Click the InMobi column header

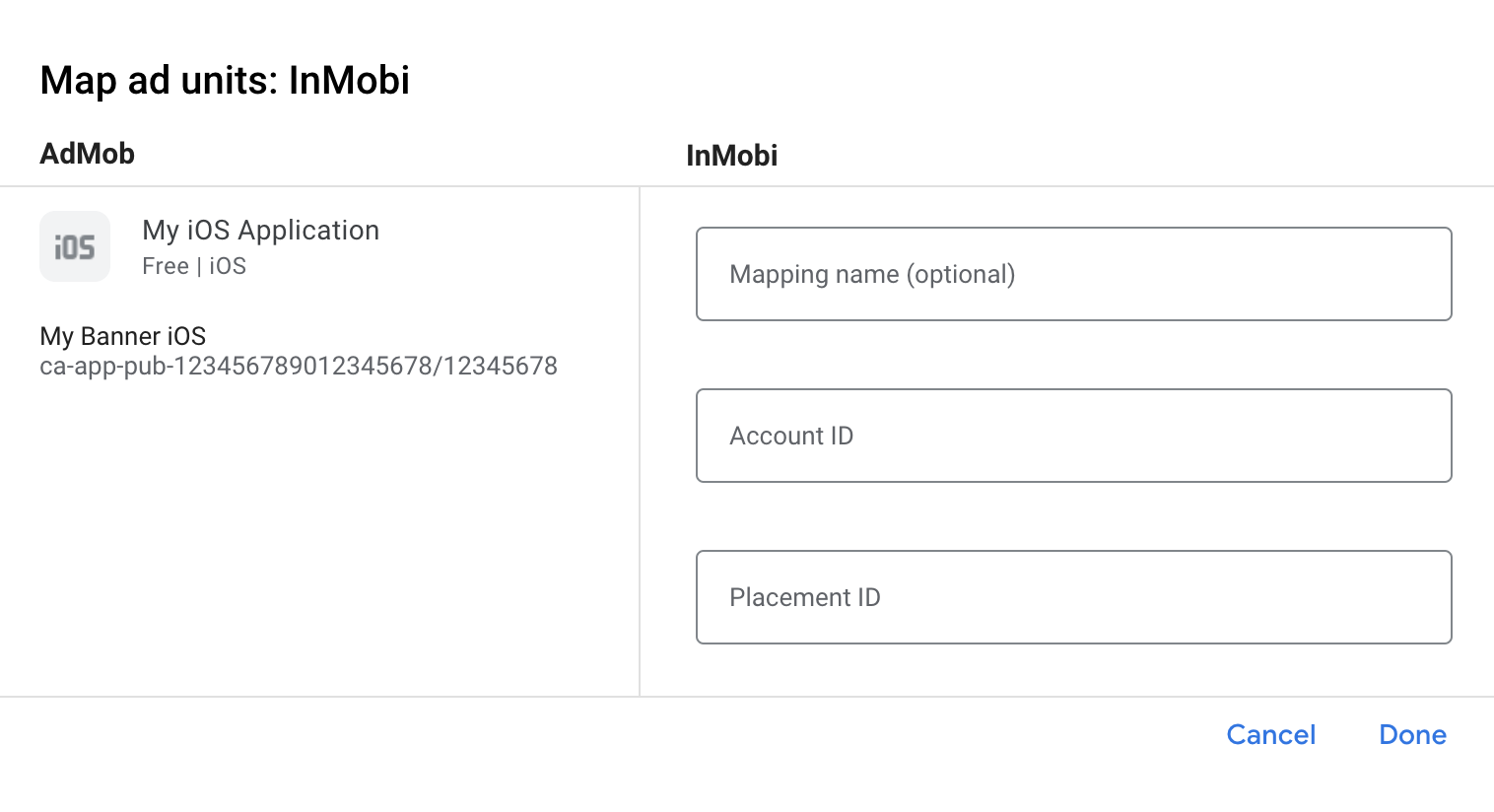click(x=732, y=156)
